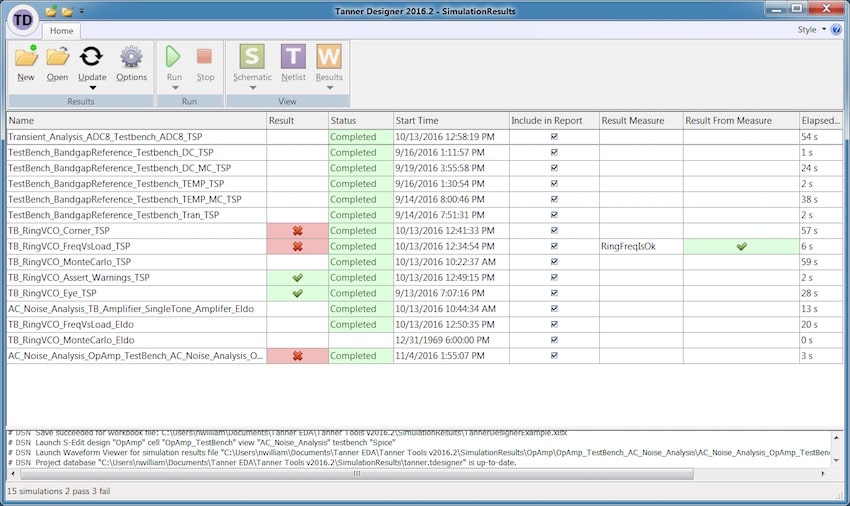Screen dimensions: 850x506
Task: Expand the Results view dropdown arrow
Action: [330, 88]
